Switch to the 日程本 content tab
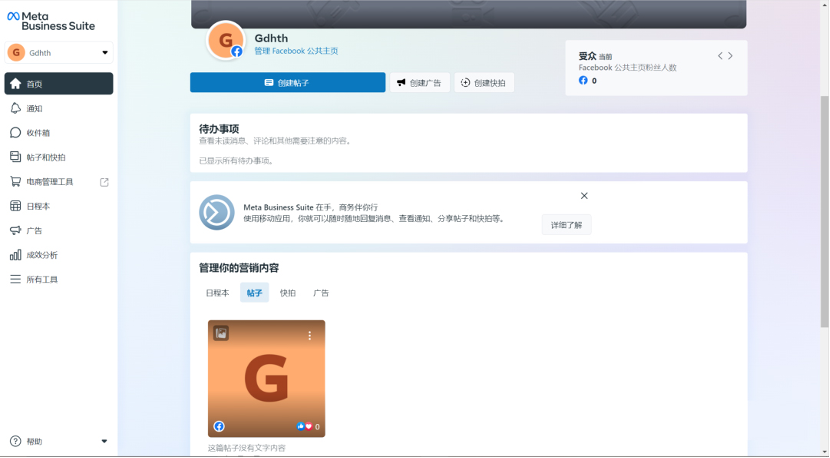Image resolution: width=830 pixels, height=458 pixels. pos(217,293)
